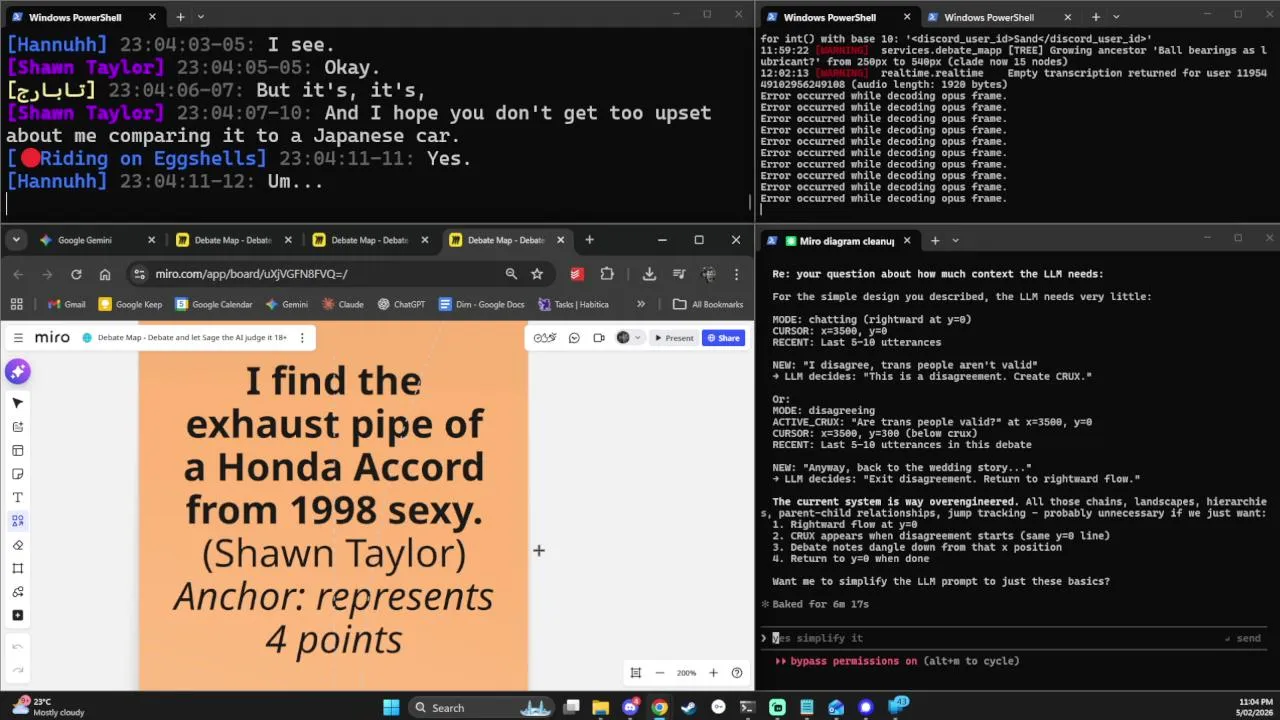The image size is (1280, 720).
Task: Select the Miro eraser tool
Action: (17, 545)
